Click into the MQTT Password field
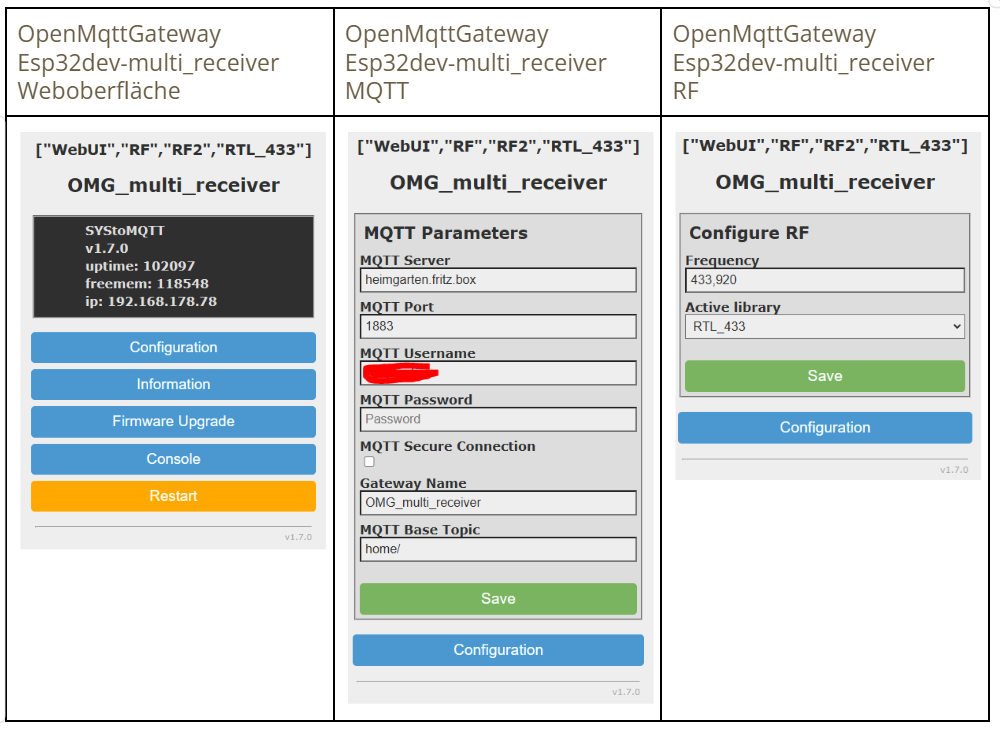 (498, 420)
